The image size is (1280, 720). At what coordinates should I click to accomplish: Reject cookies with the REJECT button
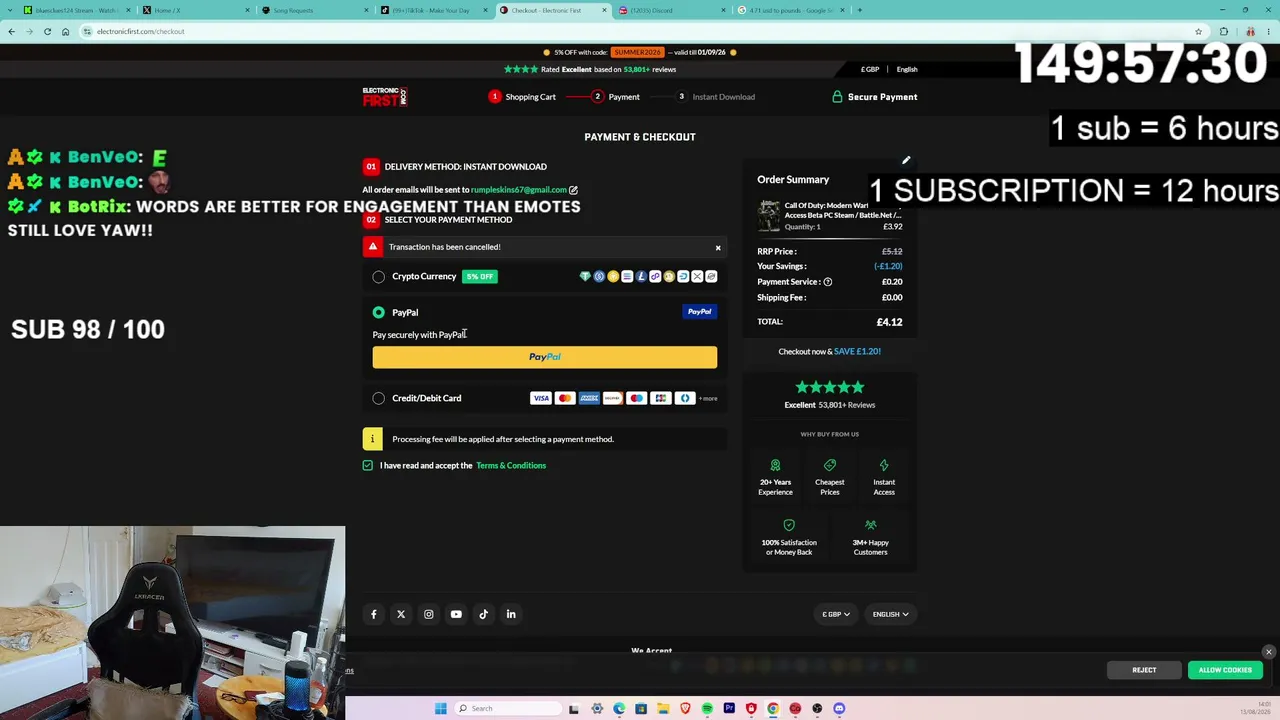[1144, 670]
